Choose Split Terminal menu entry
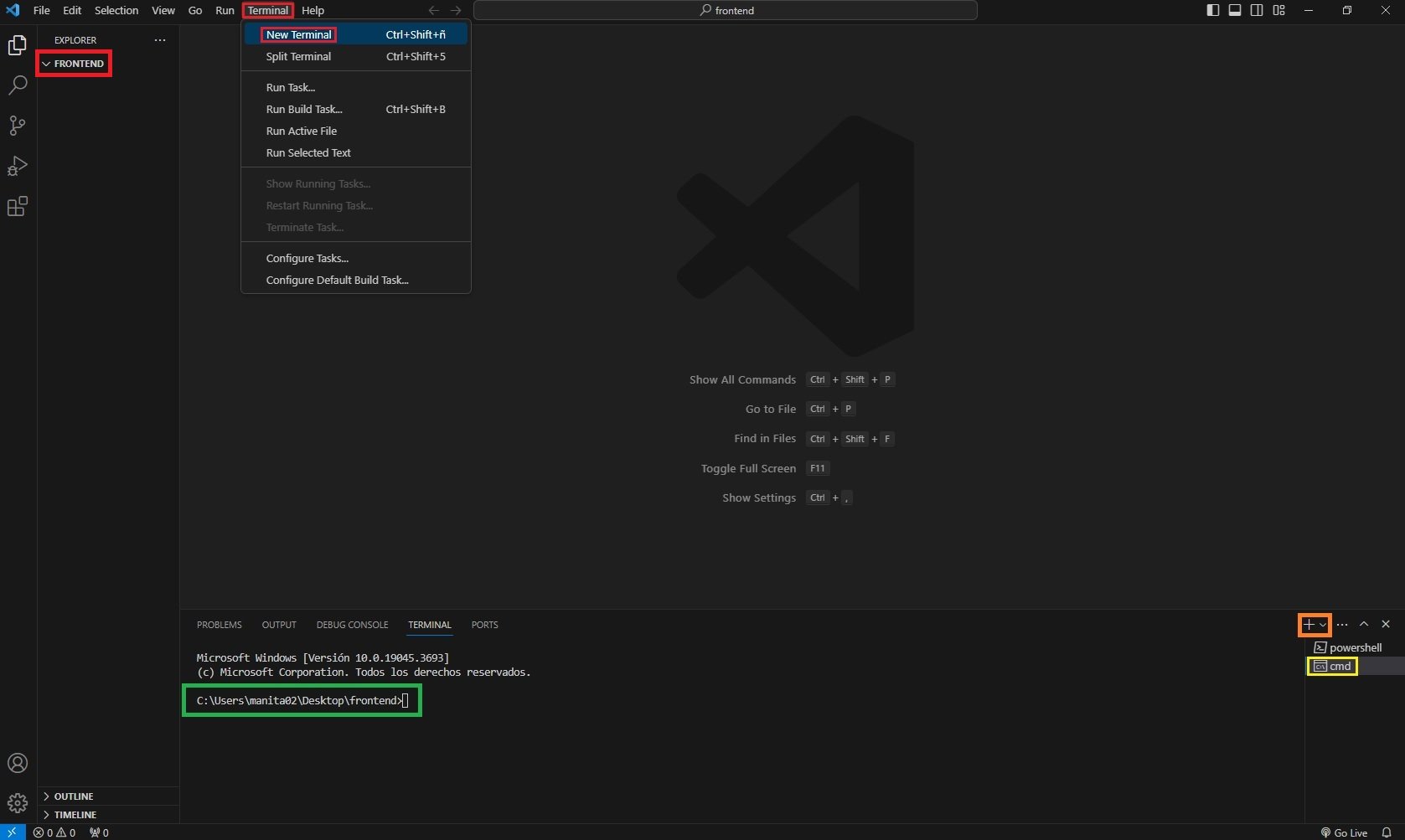1405x840 pixels. click(356, 56)
